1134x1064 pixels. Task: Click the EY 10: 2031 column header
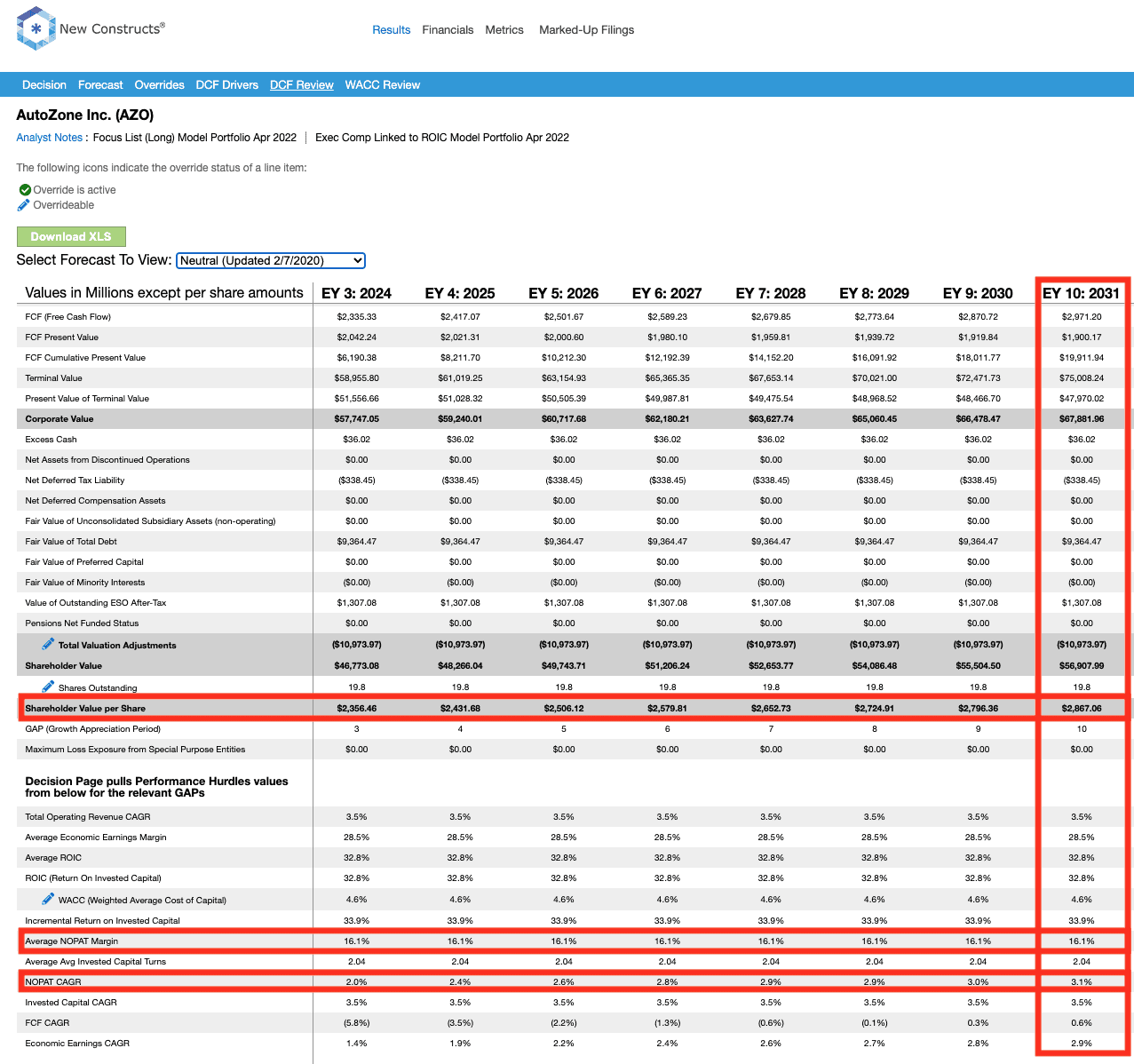(1082, 293)
